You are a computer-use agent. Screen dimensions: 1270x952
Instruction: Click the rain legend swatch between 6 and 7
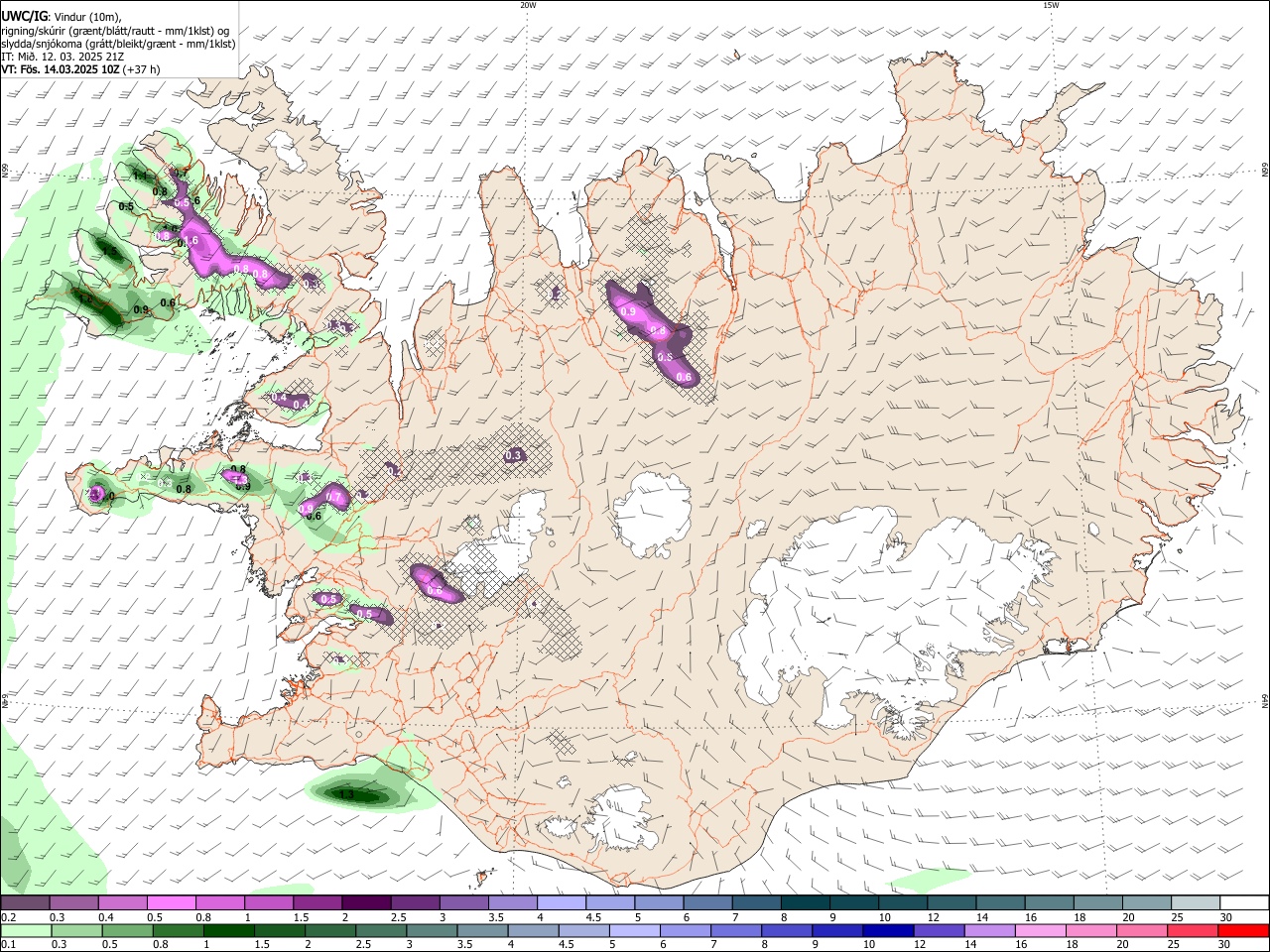tap(686, 930)
